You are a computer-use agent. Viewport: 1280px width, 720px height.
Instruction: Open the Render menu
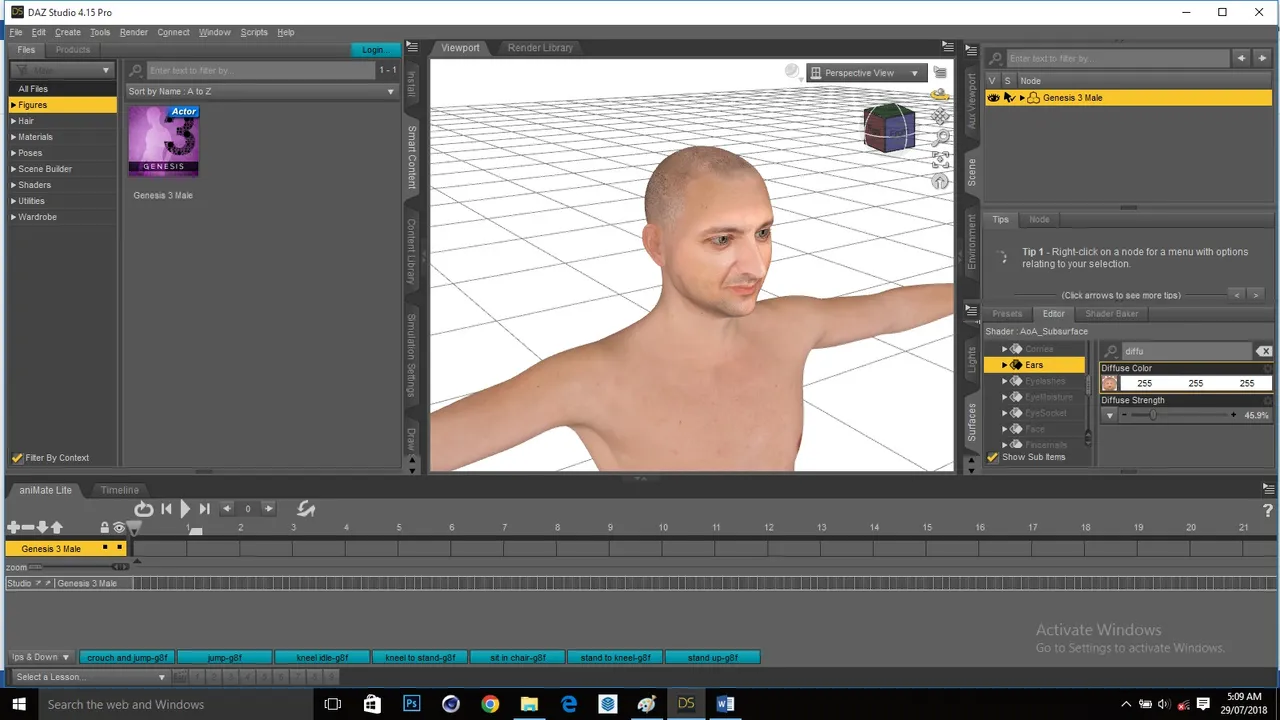[134, 32]
